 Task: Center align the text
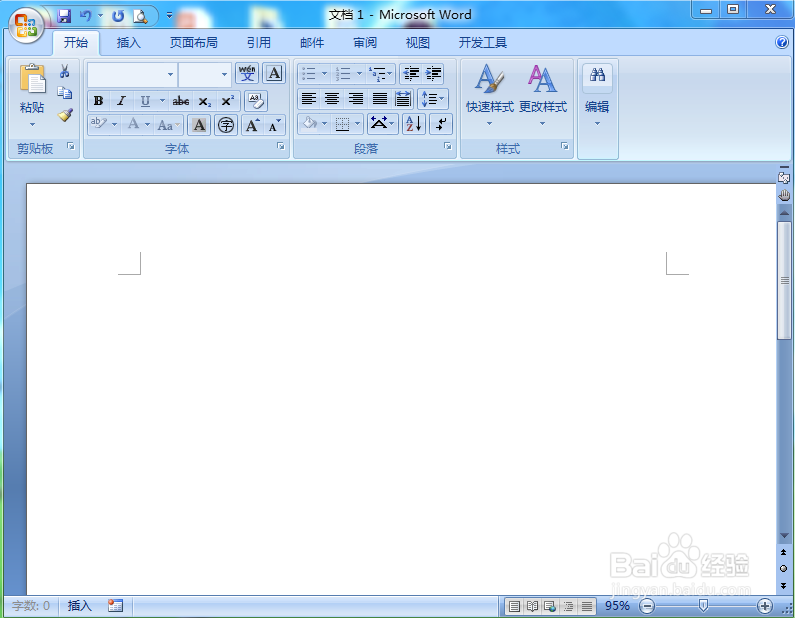click(x=332, y=98)
